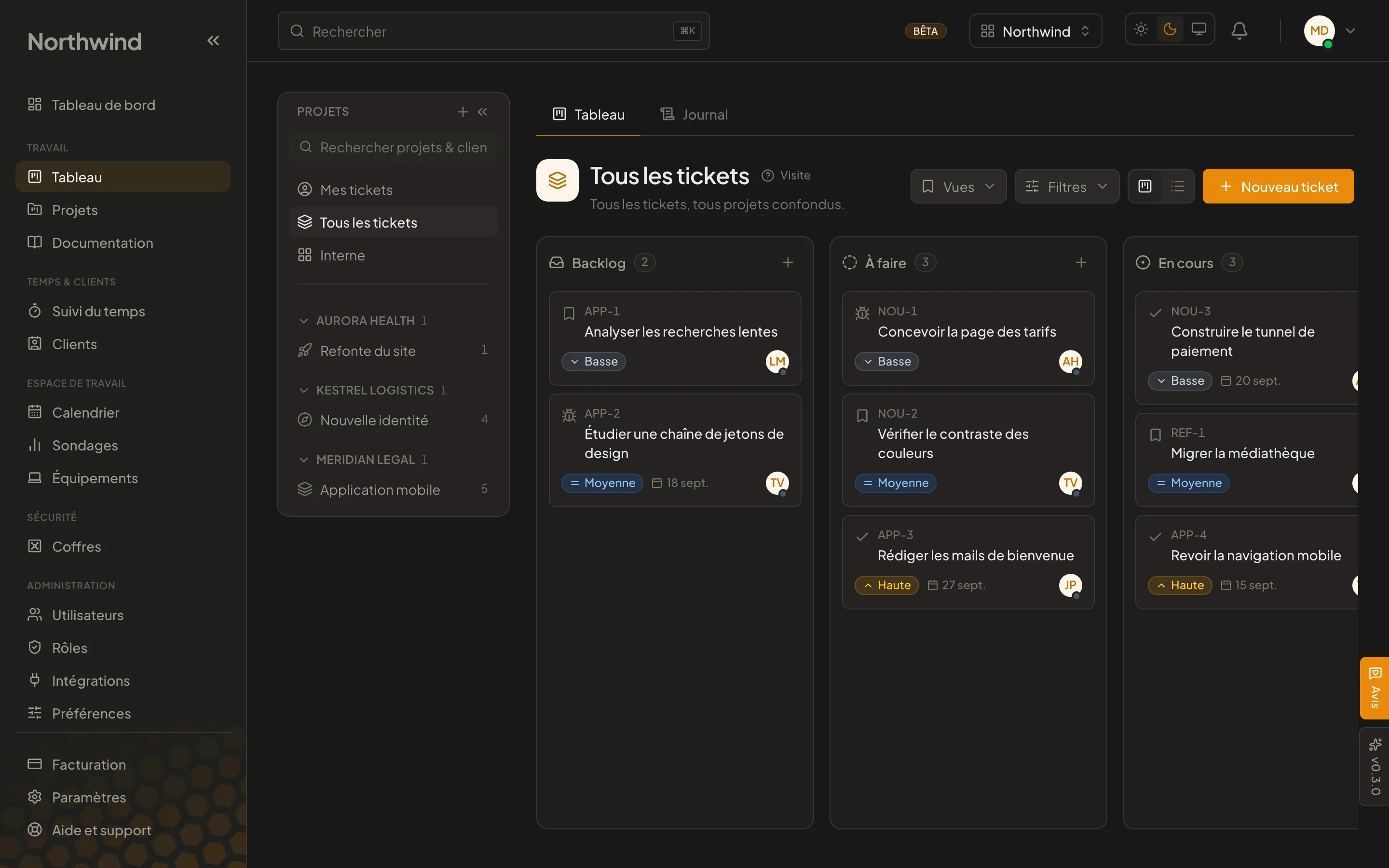Focus Rechercher projets & clients field
This screenshot has width=1389, height=868.
coord(393,148)
